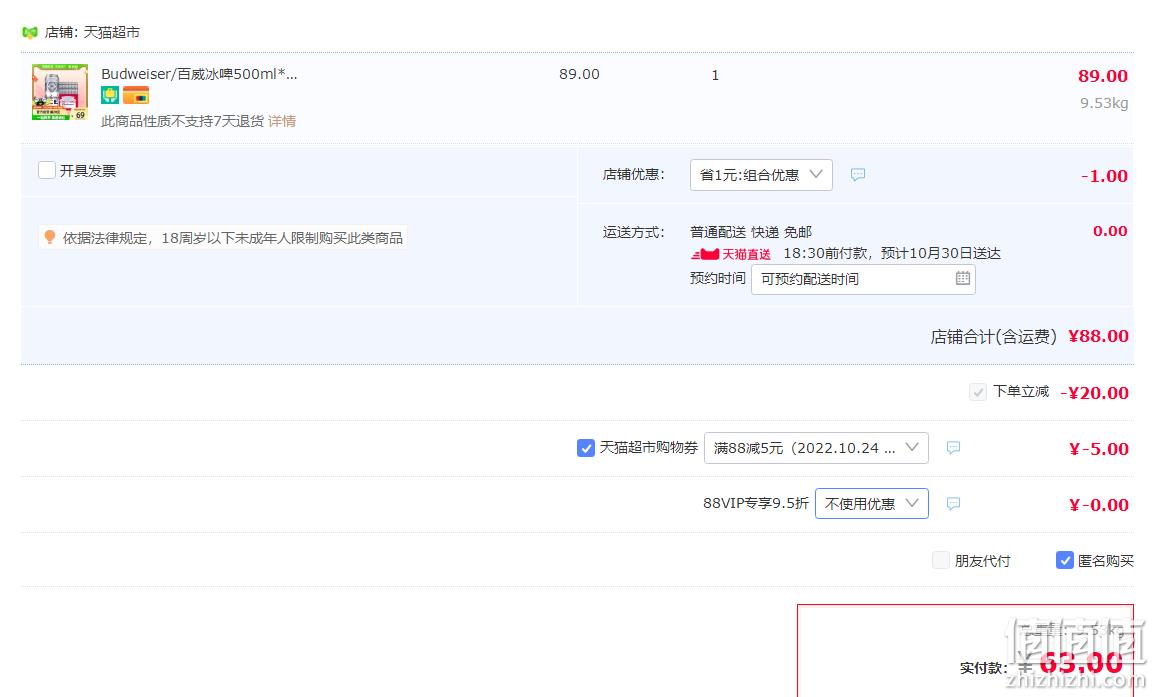Click the comment icon beside 88VIP dropdown
1155x697 pixels.
[953, 504]
